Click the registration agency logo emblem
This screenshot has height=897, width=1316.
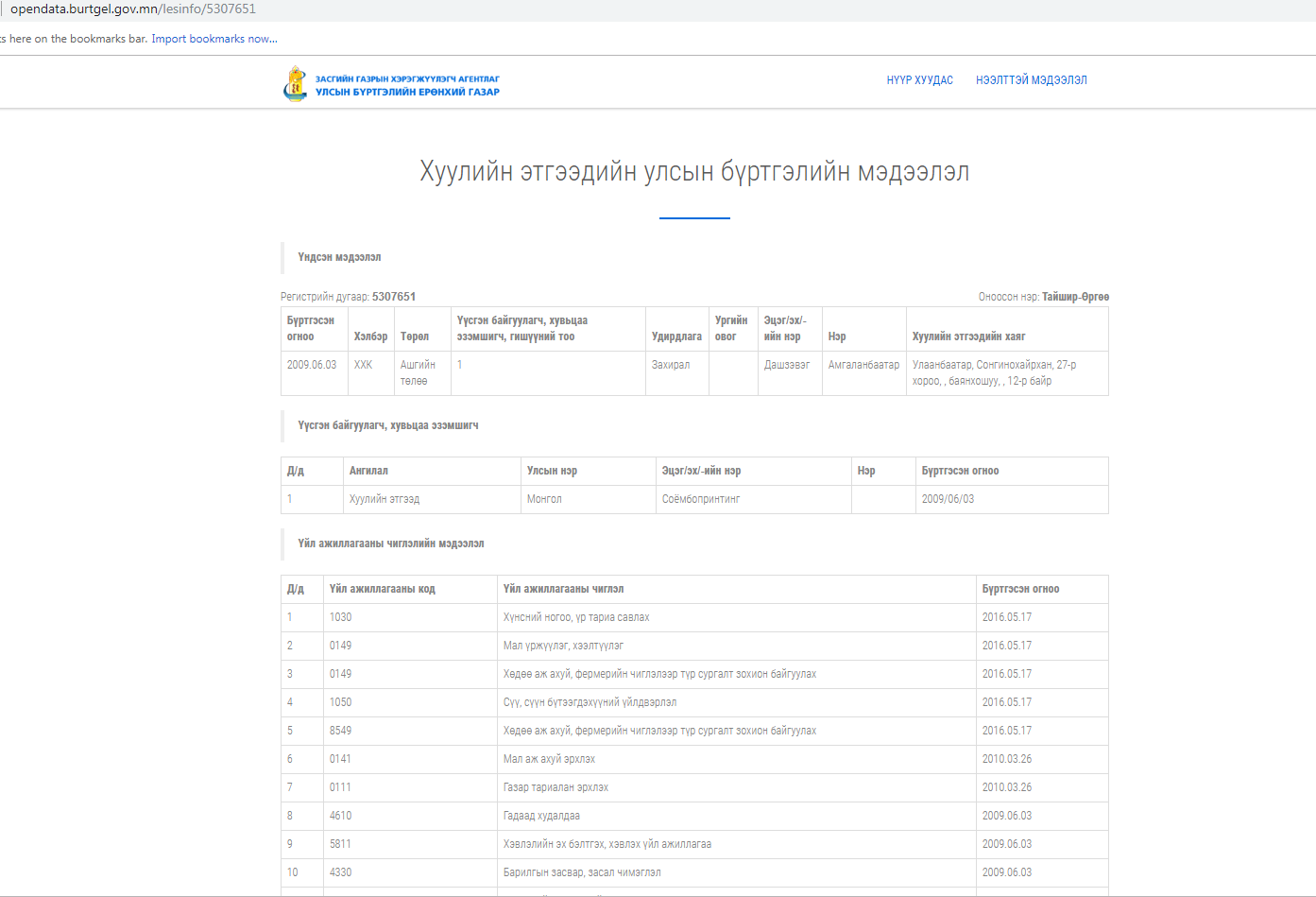point(296,84)
